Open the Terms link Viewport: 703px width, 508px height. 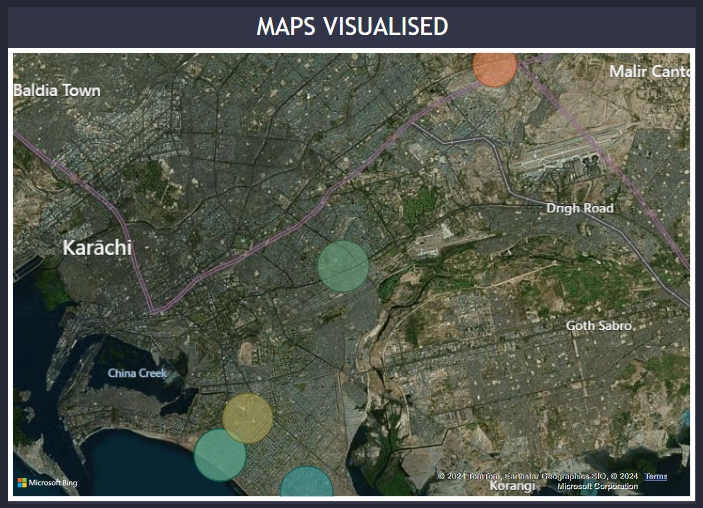[x=656, y=476]
